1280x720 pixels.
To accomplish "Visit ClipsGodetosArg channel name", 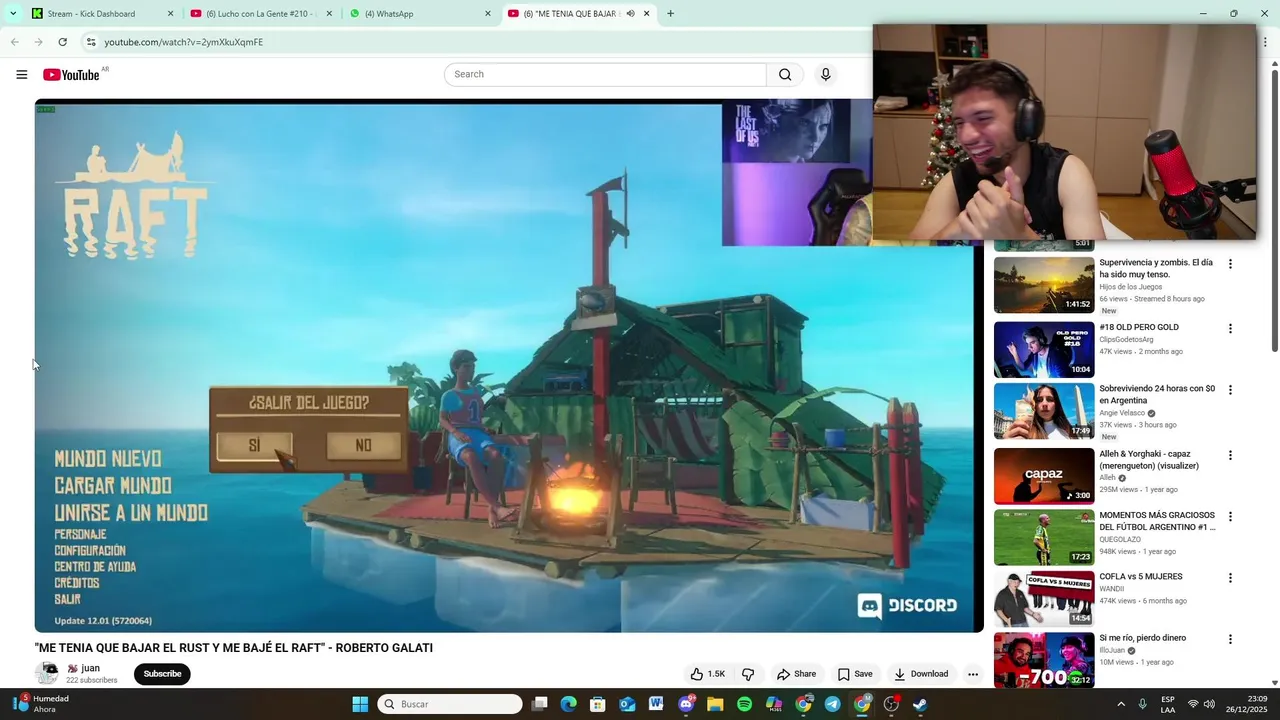I will [1126, 340].
